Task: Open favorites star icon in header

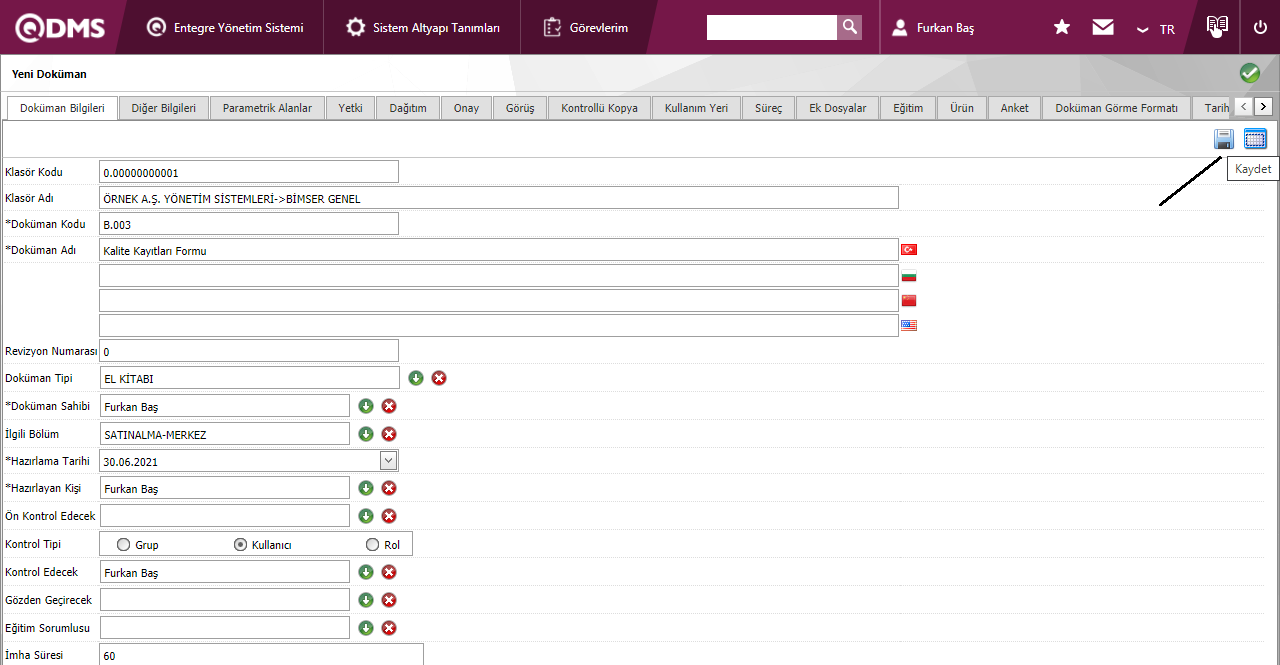Action: 1062,27
